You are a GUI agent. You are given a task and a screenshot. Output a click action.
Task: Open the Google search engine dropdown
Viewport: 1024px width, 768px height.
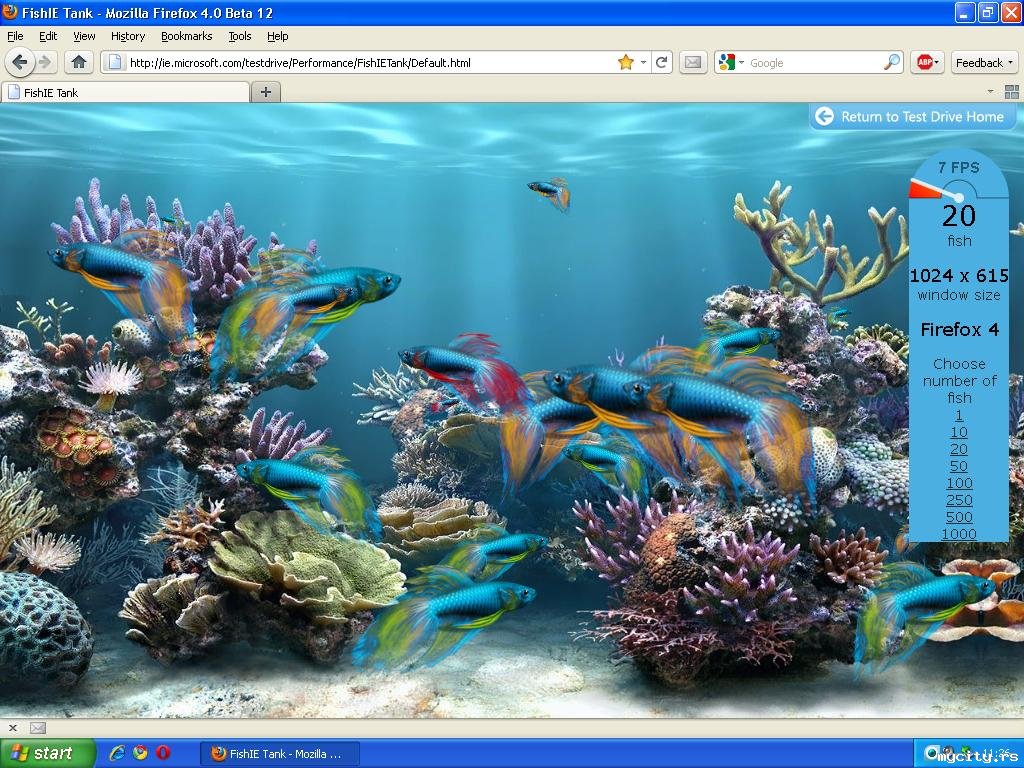tap(730, 62)
